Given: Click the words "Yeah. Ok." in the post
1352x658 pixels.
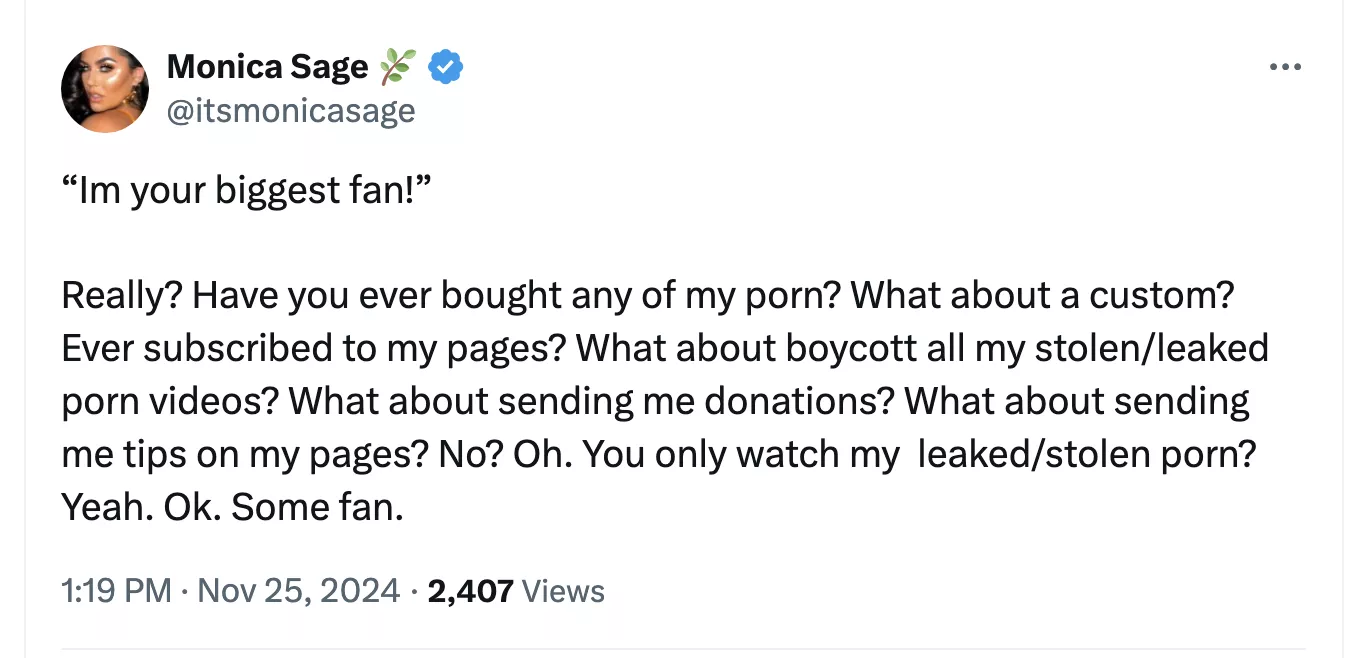Looking at the screenshot, I should point(141,508).
